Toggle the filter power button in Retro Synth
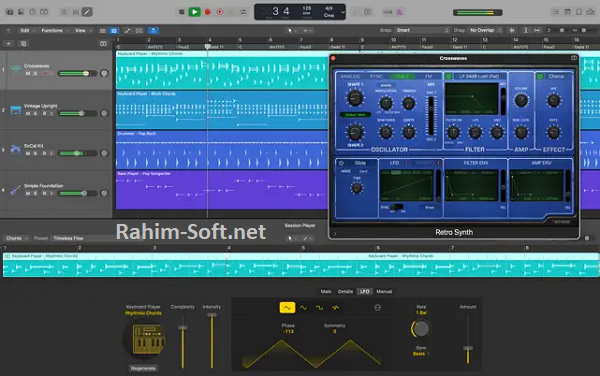 [448, 77]
